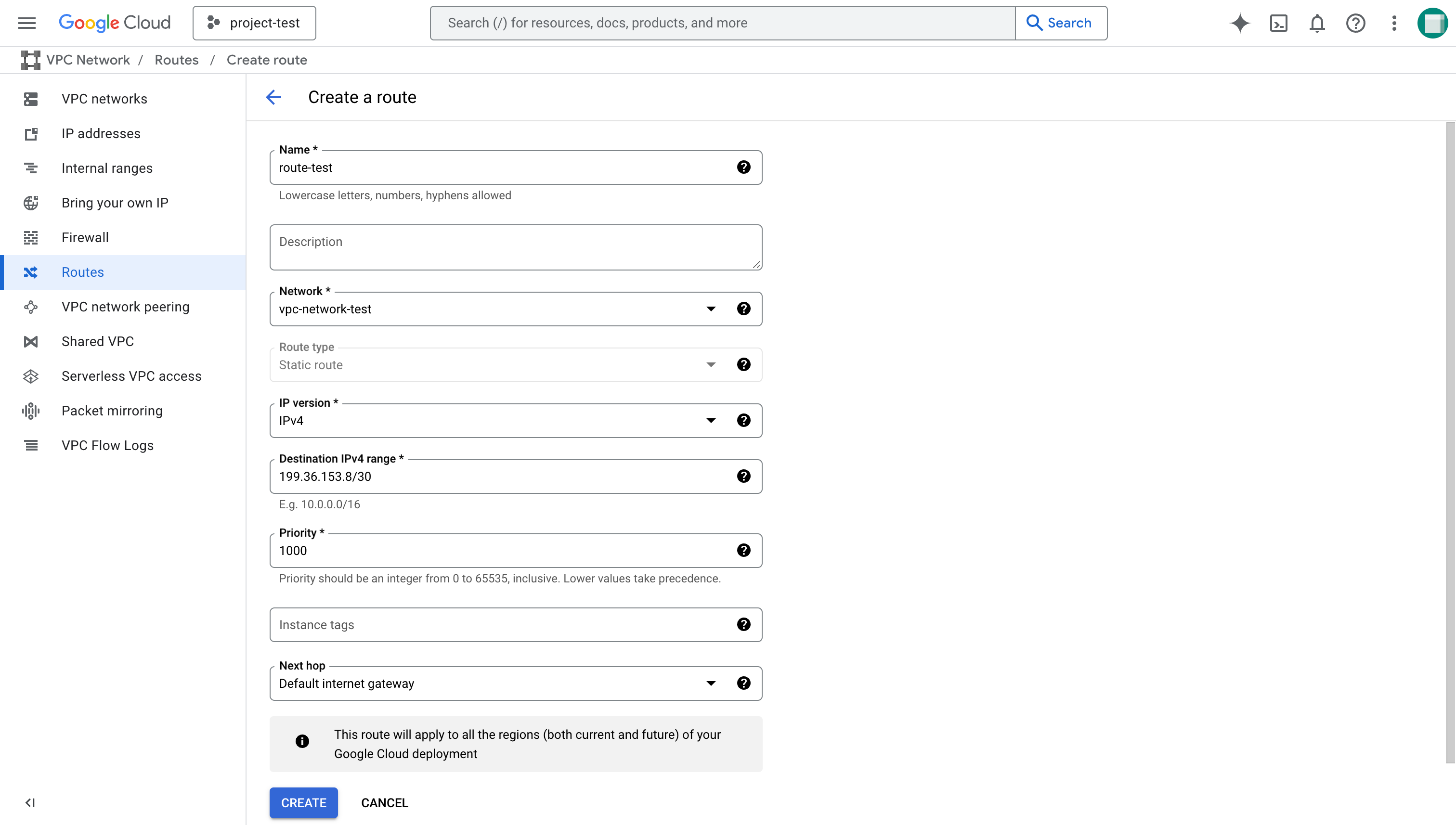The image size is (1456, 825).
Task: Click the CREATE button
Action: [x=303, y=802]
